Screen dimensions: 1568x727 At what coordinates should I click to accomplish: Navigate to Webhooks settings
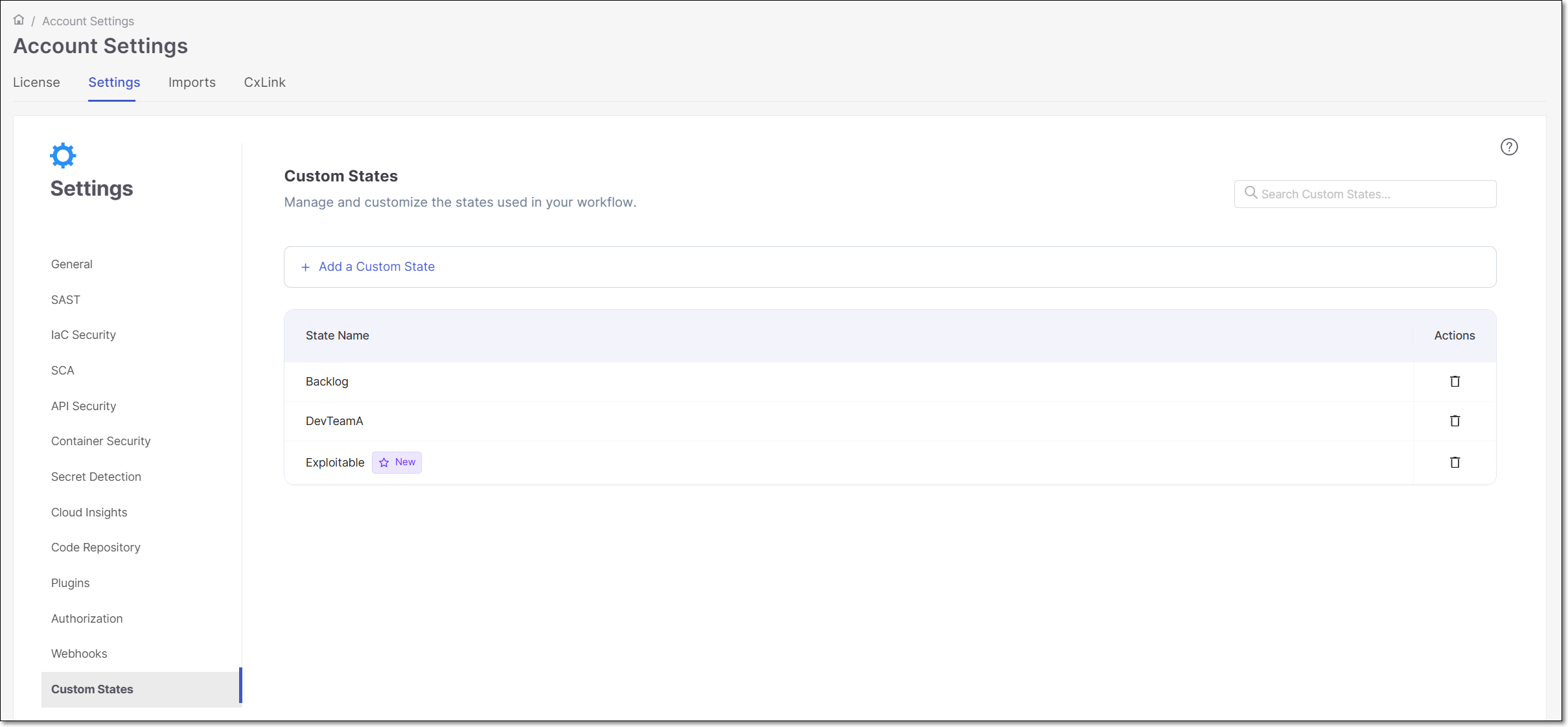point(79,653)
